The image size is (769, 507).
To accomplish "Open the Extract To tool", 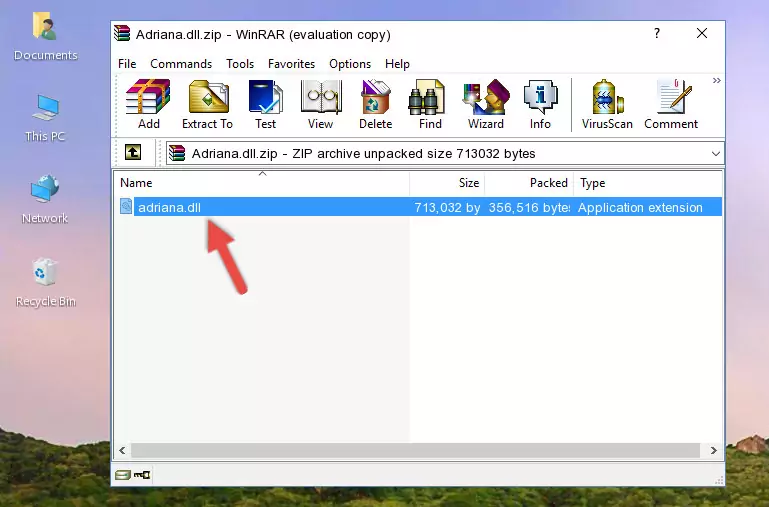I will [207, 104].
